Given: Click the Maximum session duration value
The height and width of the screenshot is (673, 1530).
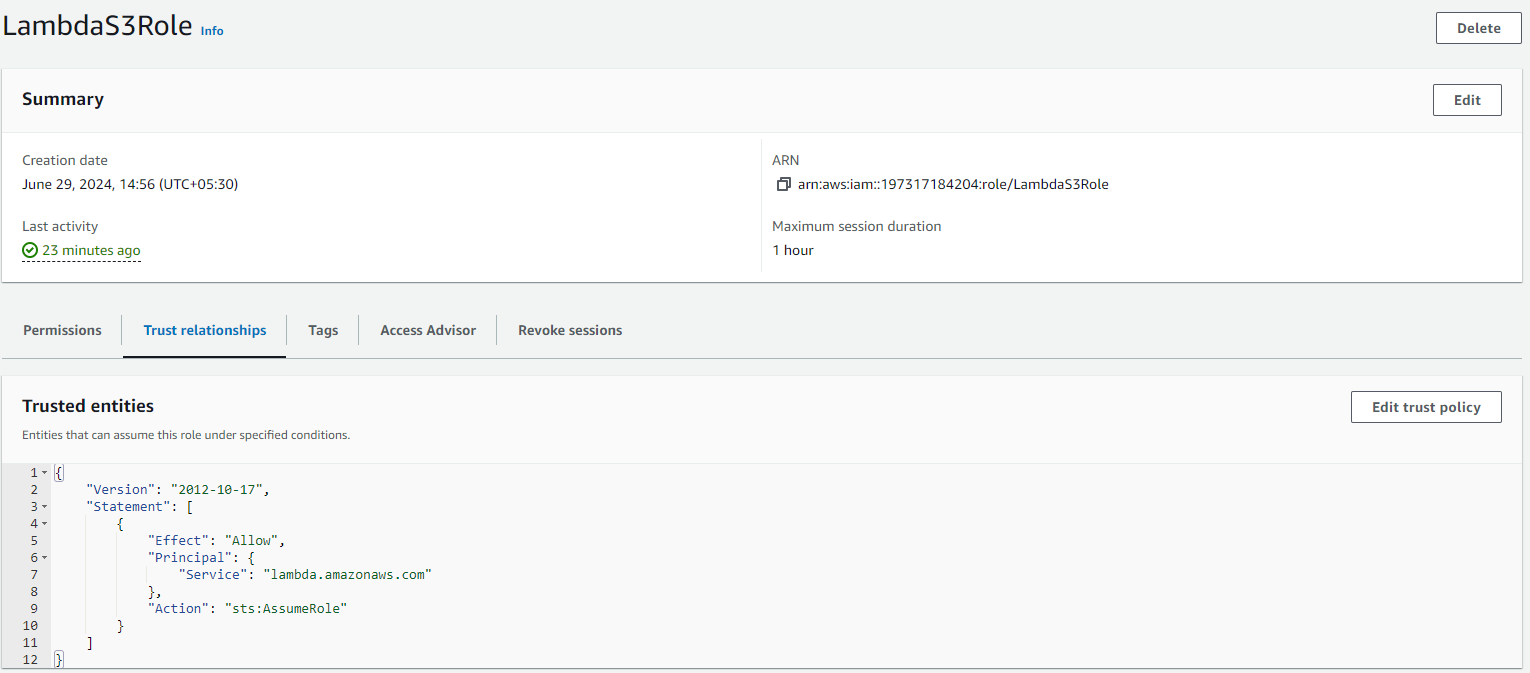Looking at the screenshot, I should (793, 250).
